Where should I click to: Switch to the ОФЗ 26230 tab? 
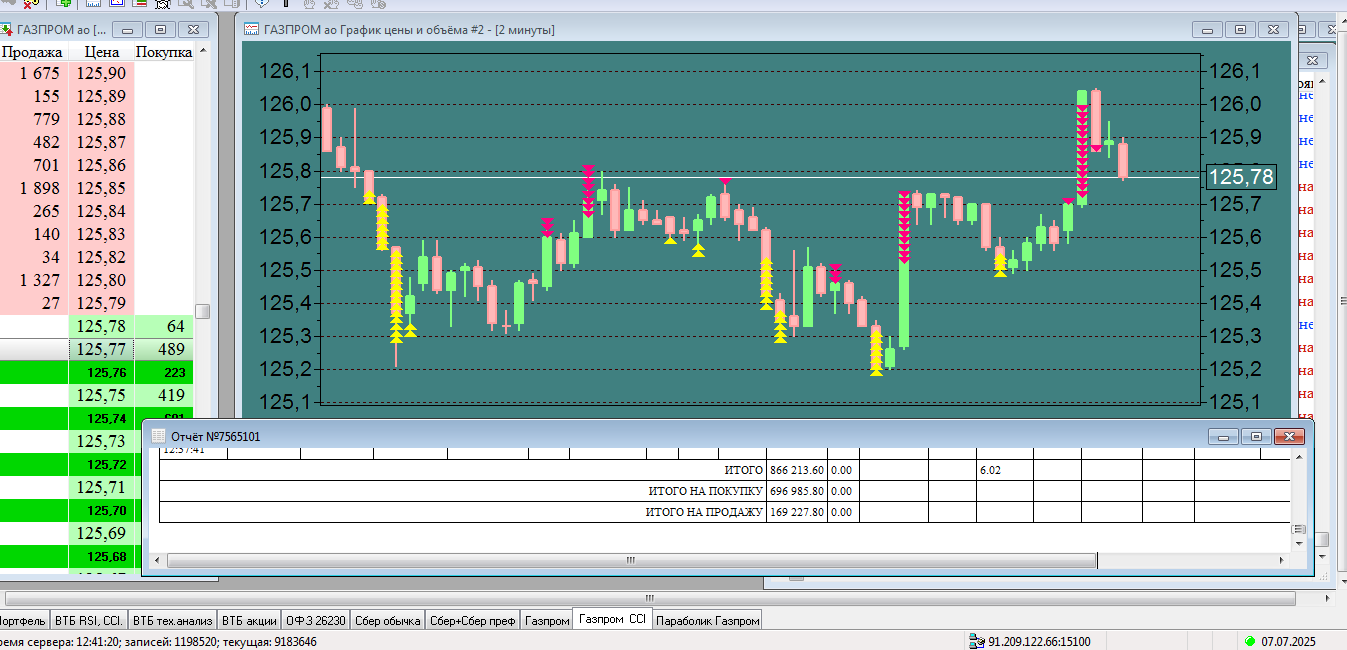click(316, 621)
